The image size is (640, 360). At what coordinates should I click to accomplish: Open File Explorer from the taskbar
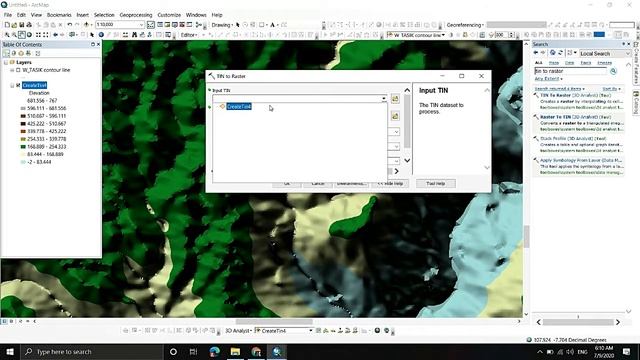coord(236,351)
